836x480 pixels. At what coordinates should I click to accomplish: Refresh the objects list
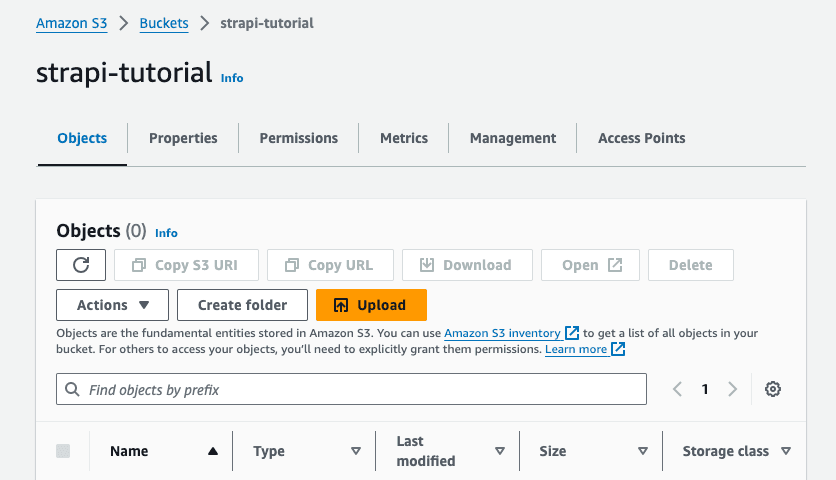coord(81,265)
